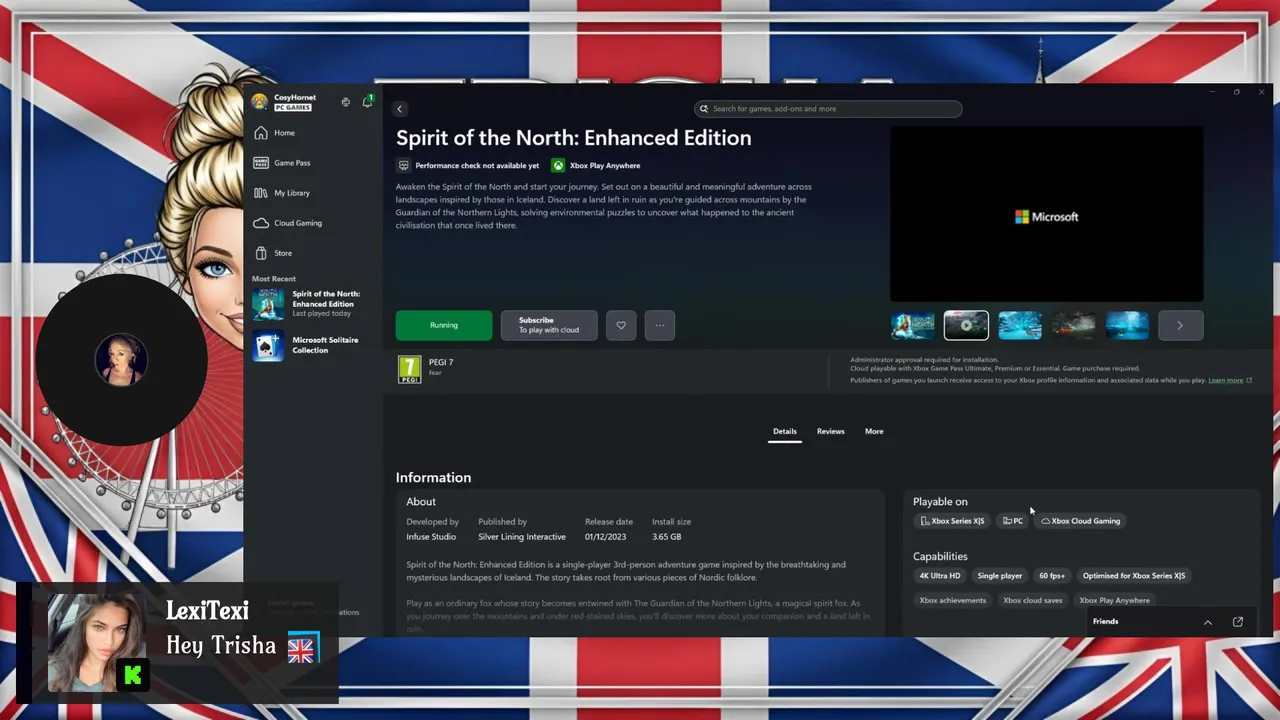
Task: Click the 4K Ultra HD capability chip
Action: (940, 576)
